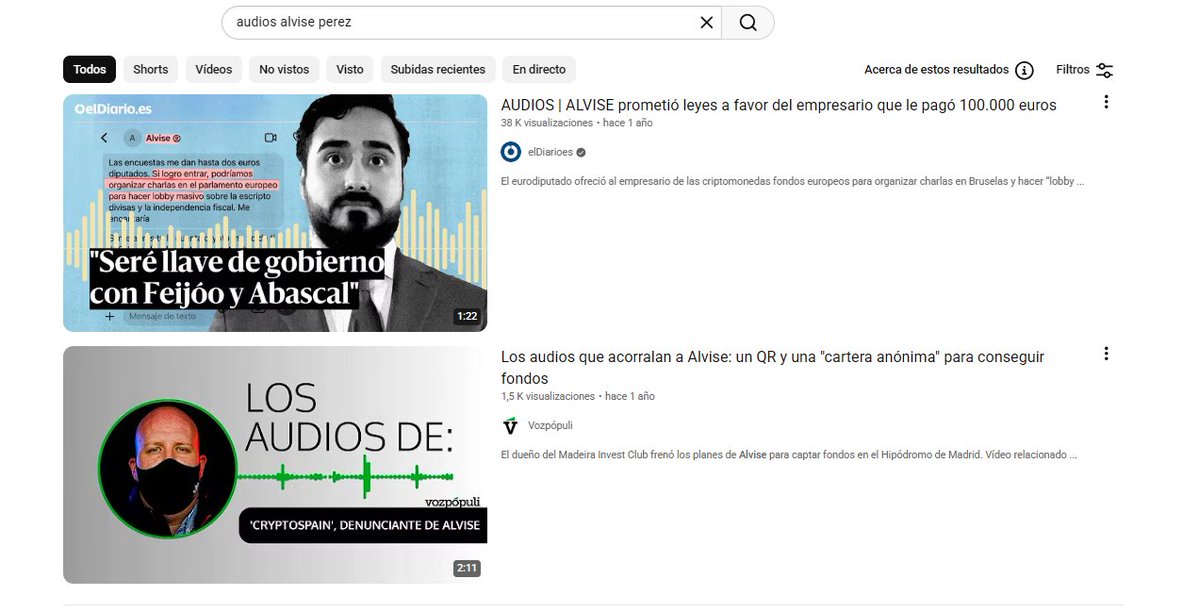
Task: Select the Todos filter chip
Action: click(x=89, y=70)
